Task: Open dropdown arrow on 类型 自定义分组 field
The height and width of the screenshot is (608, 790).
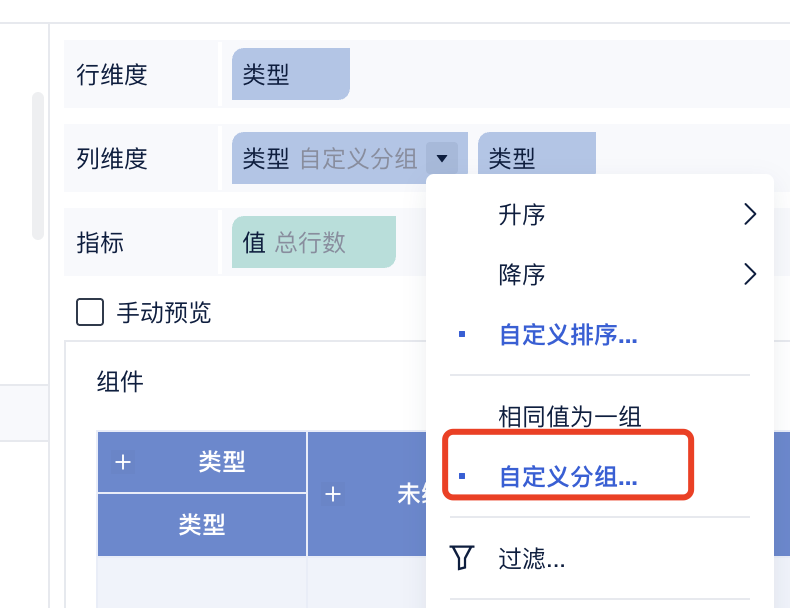Action: 442,158
